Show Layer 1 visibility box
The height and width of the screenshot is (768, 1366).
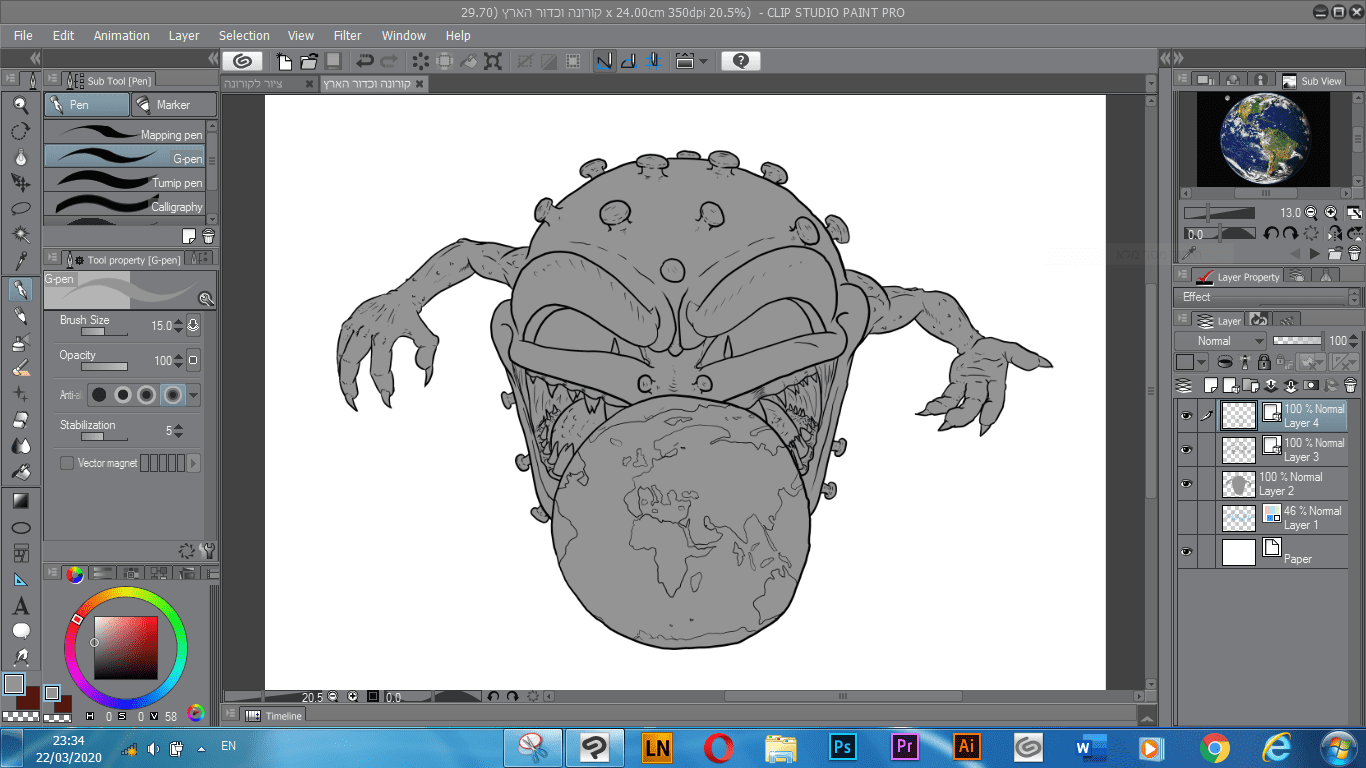coord(1186,518)
